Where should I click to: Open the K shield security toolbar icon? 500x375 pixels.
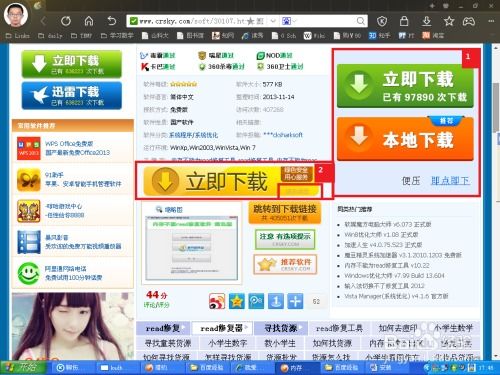coord(382,21)
